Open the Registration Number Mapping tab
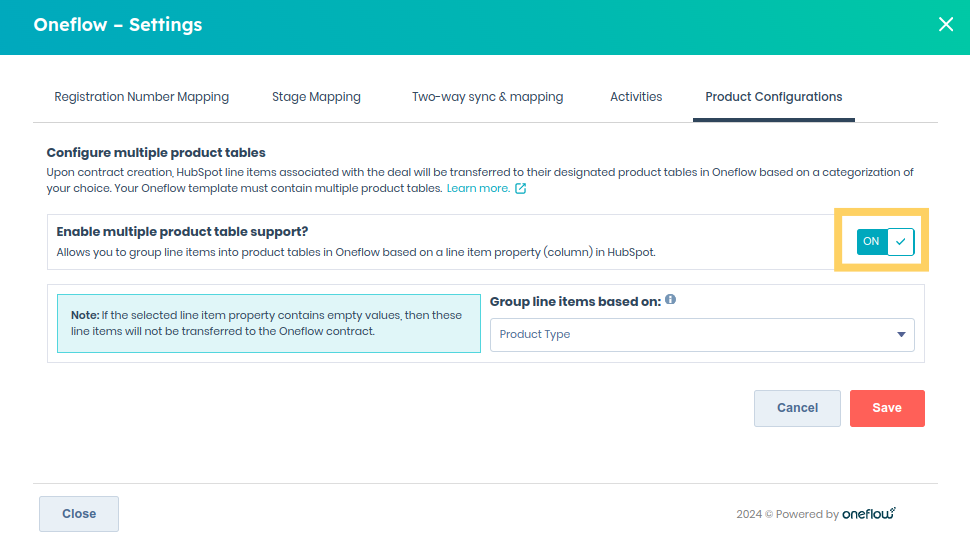970x553 pixels. [x=142, y=97]
